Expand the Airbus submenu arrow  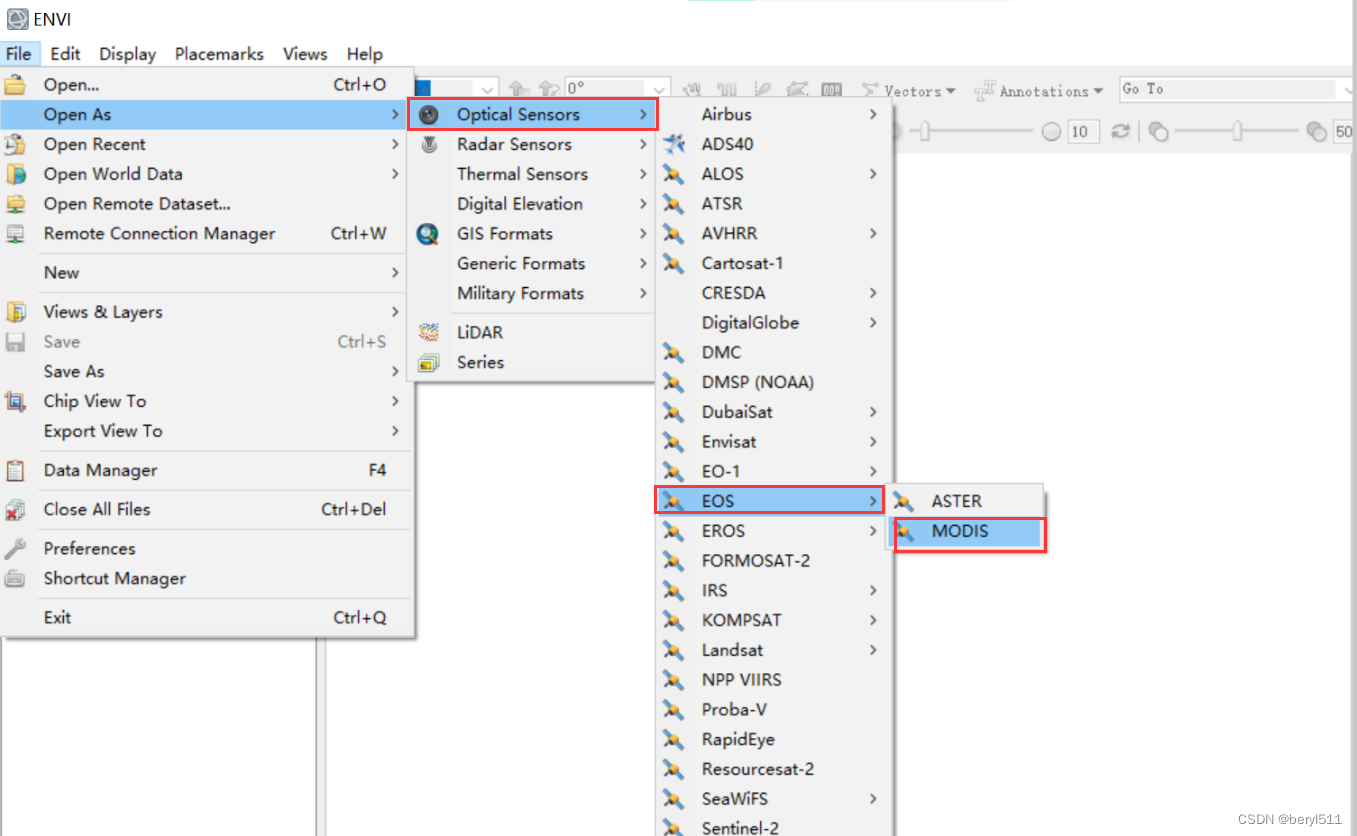click(x=873, y=114)
